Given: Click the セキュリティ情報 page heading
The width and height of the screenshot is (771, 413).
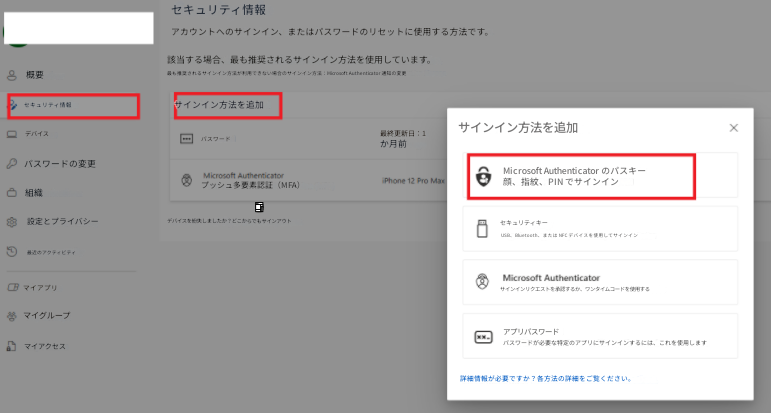Looking at the screenshot, I should tap(219, 10).
